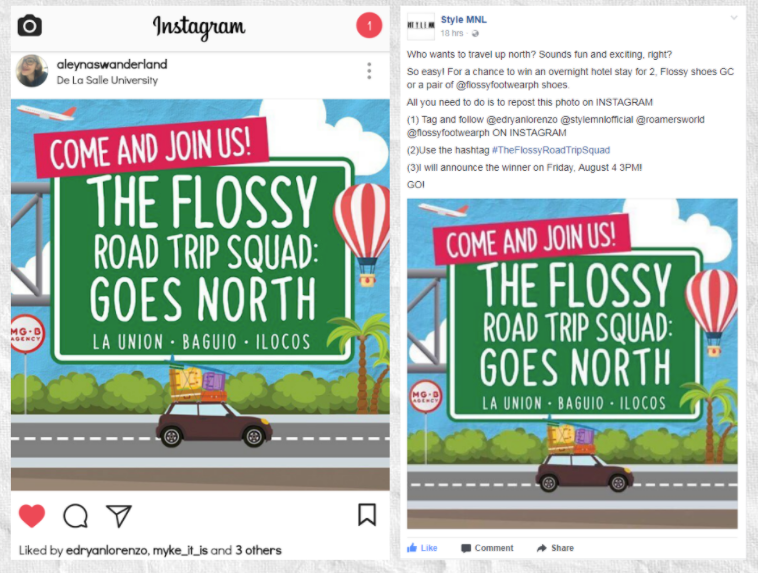758x573 pixels.
Task: Open the Instagram camera icon
Action: pyautogui.click(x=29, y=26)
